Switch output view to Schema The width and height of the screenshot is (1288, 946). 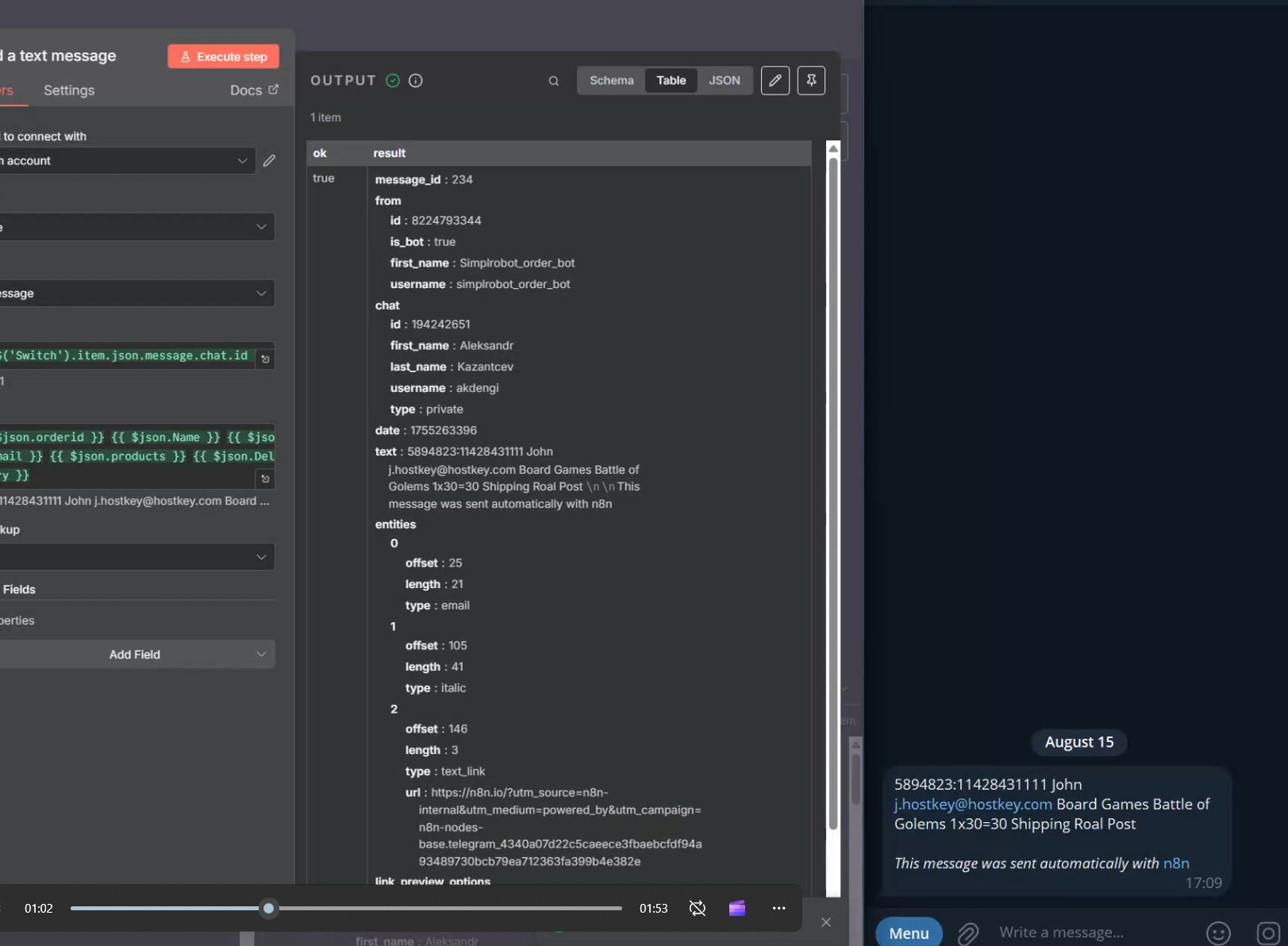click(x=611, y=80)
